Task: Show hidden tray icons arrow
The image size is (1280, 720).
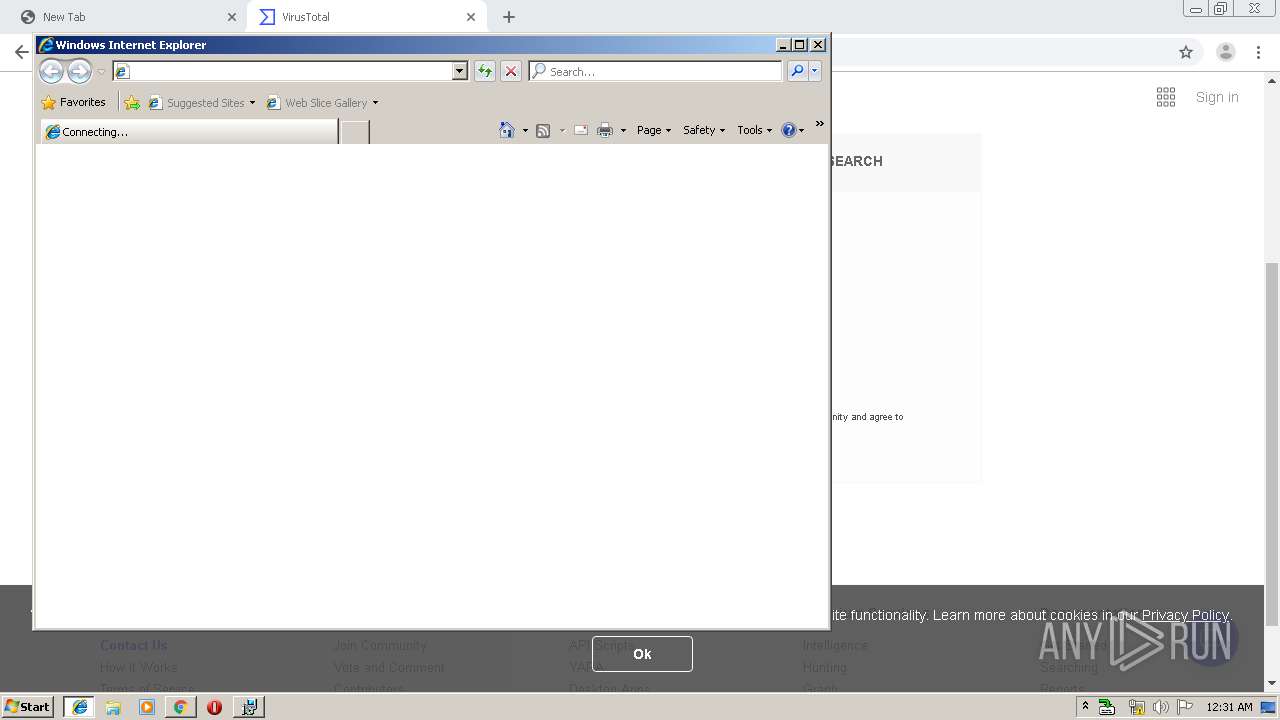Action: click(1085, 706)
